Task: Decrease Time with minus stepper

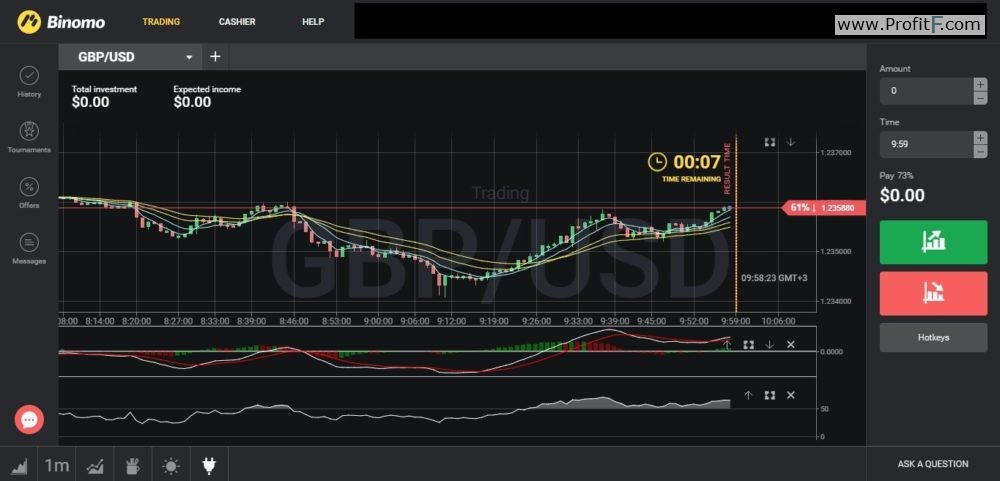Action: coord(980,151)
